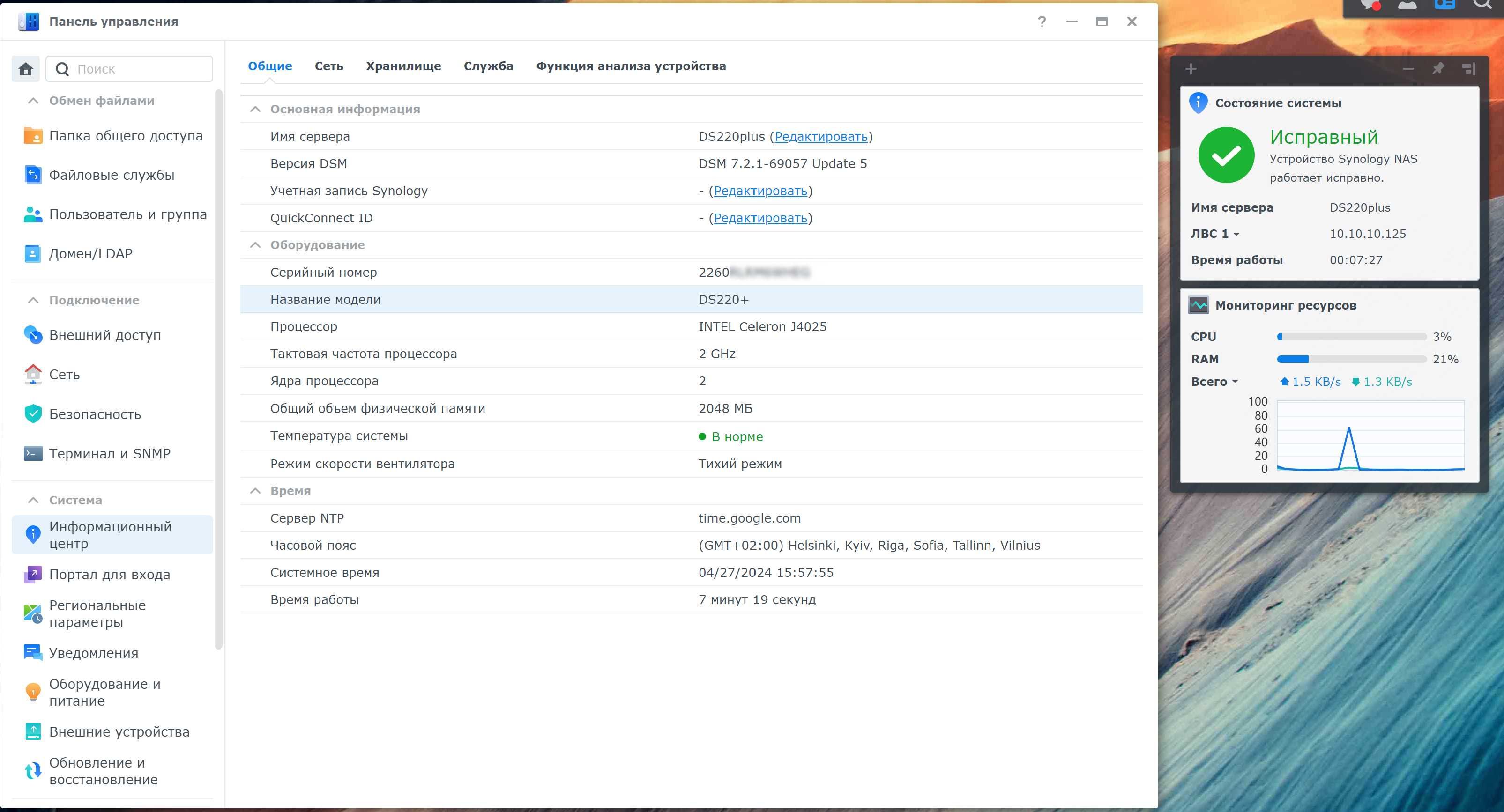Click the В норме temperature status
The height and width of the screenshot is (812, 1504).
(x=730, y=437)
